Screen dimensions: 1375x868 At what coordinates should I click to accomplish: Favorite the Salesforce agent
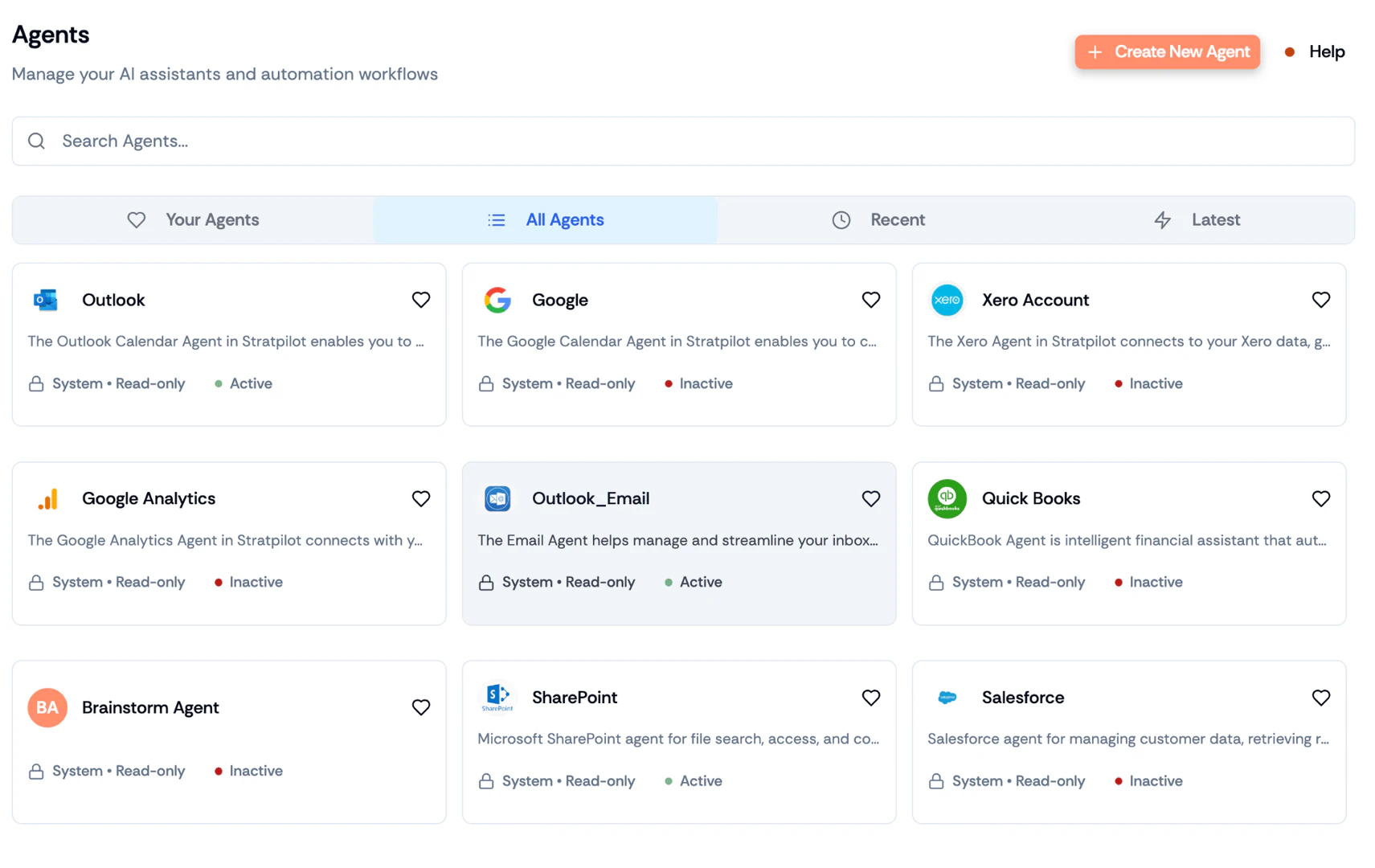1320,698
